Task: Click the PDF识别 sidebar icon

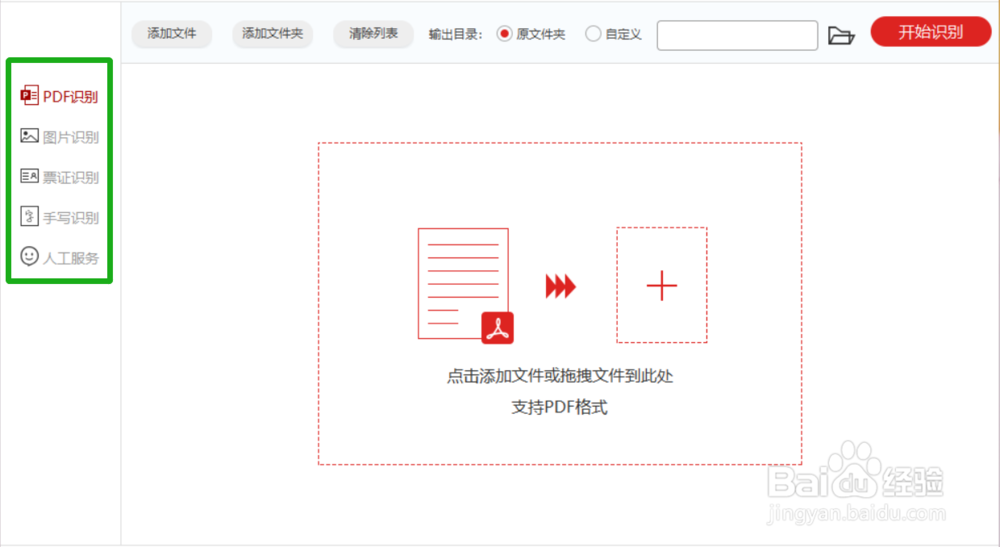Action: click(29, 96)
